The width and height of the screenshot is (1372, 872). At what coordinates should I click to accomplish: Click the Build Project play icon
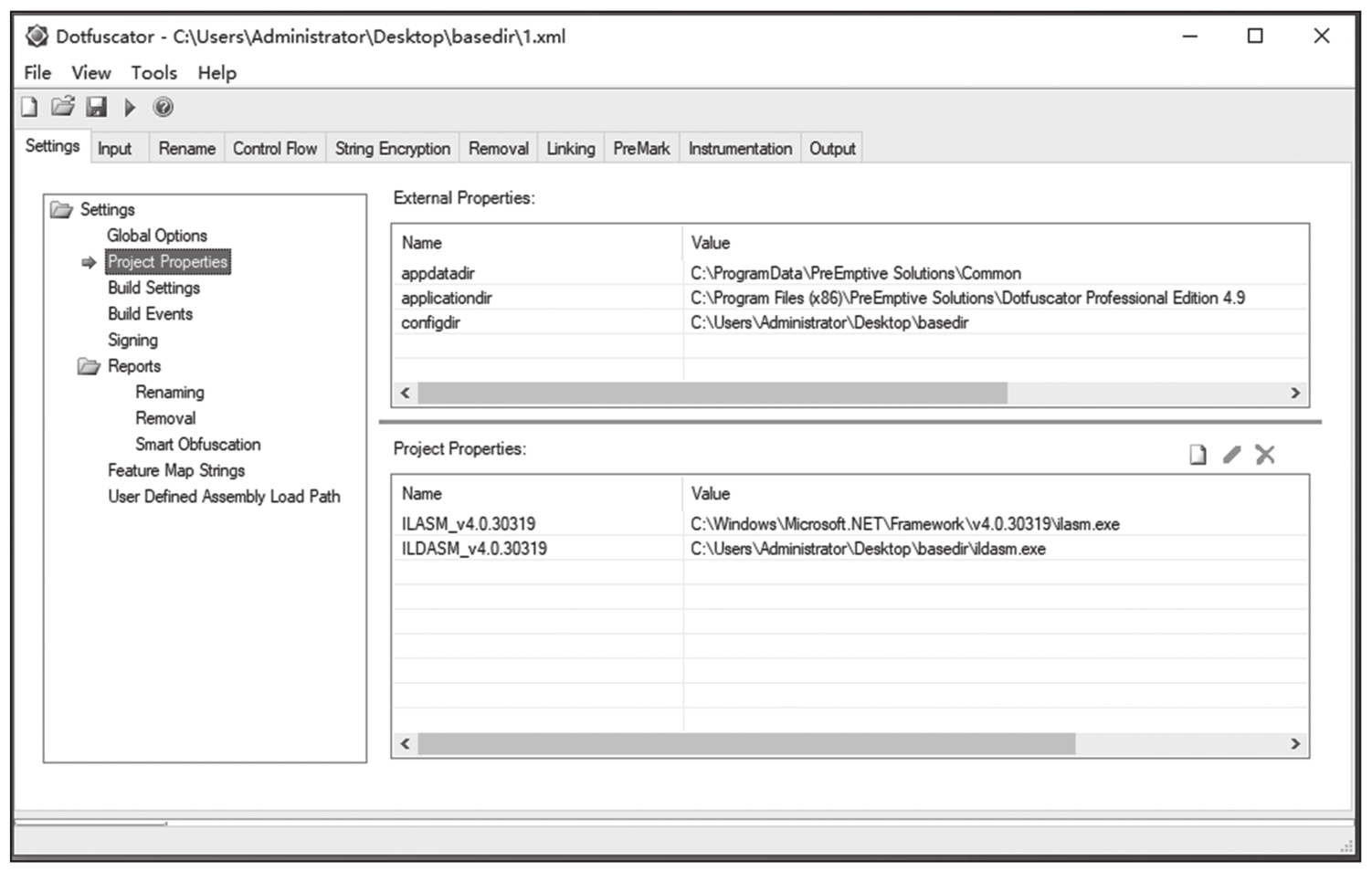pos(130,108)
